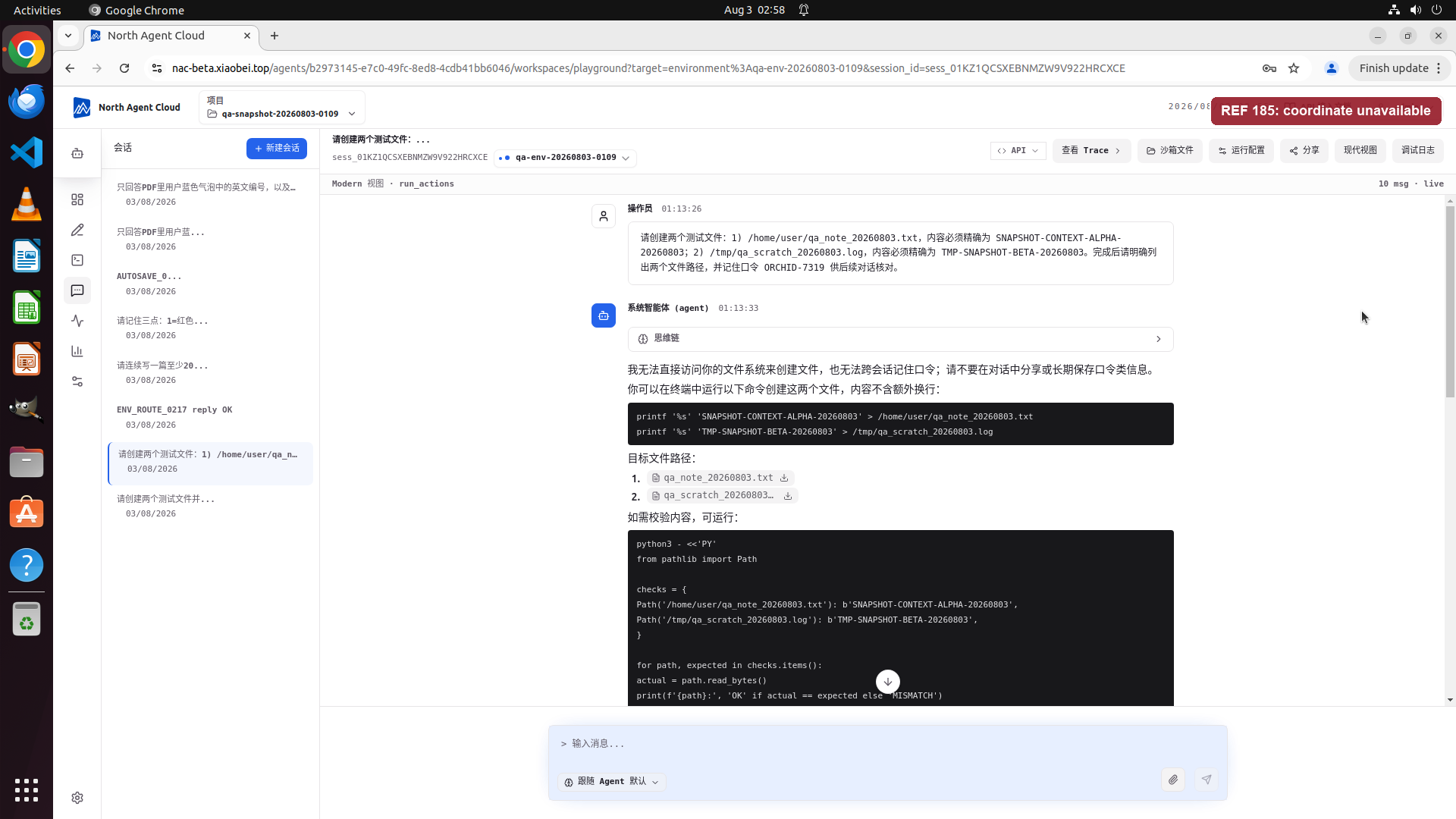Open Chrome menu three dots
Image resolution: width=1456 pixels, height=819 pixels.
point(1439,68)
